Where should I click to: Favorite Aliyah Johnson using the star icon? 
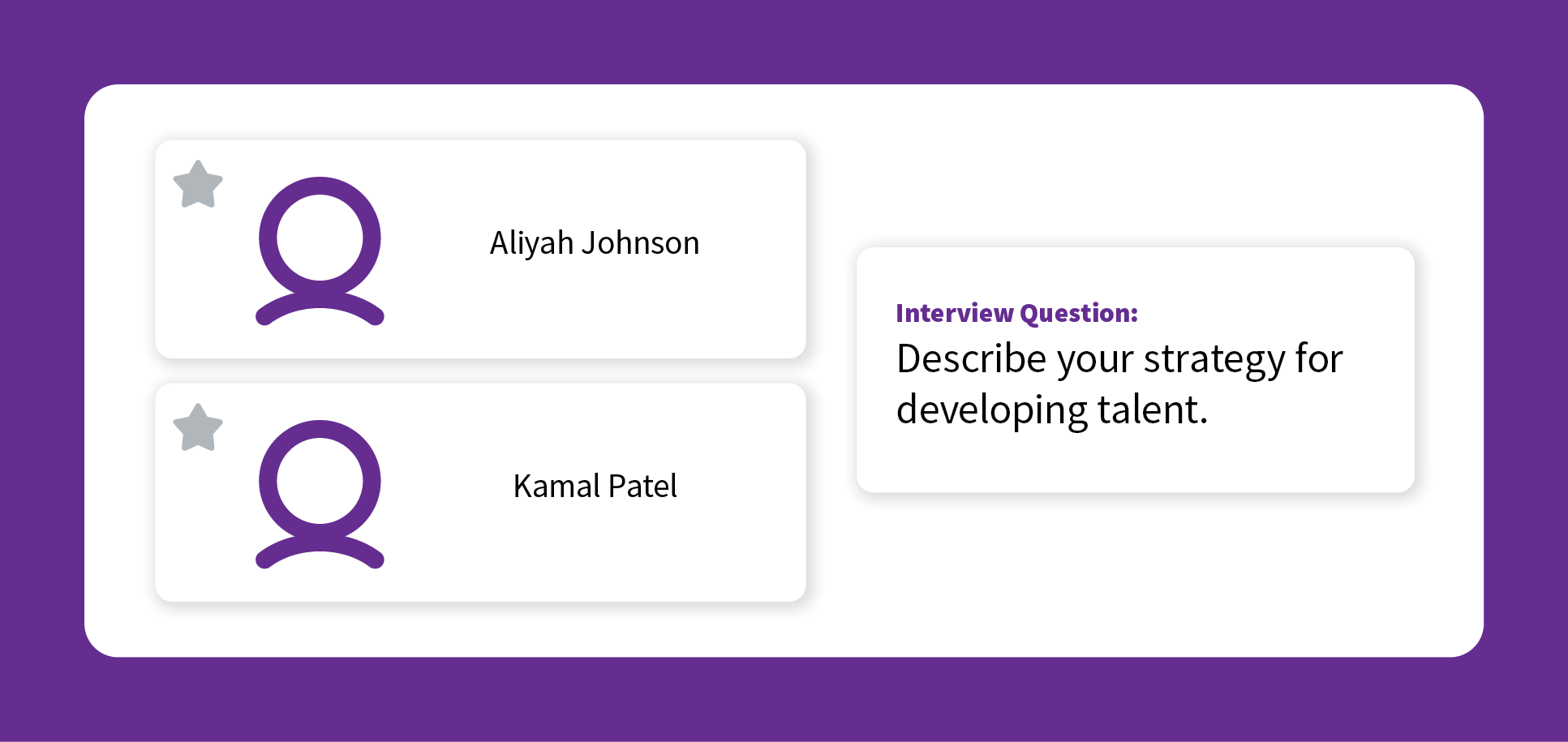(x=198, y=185)
